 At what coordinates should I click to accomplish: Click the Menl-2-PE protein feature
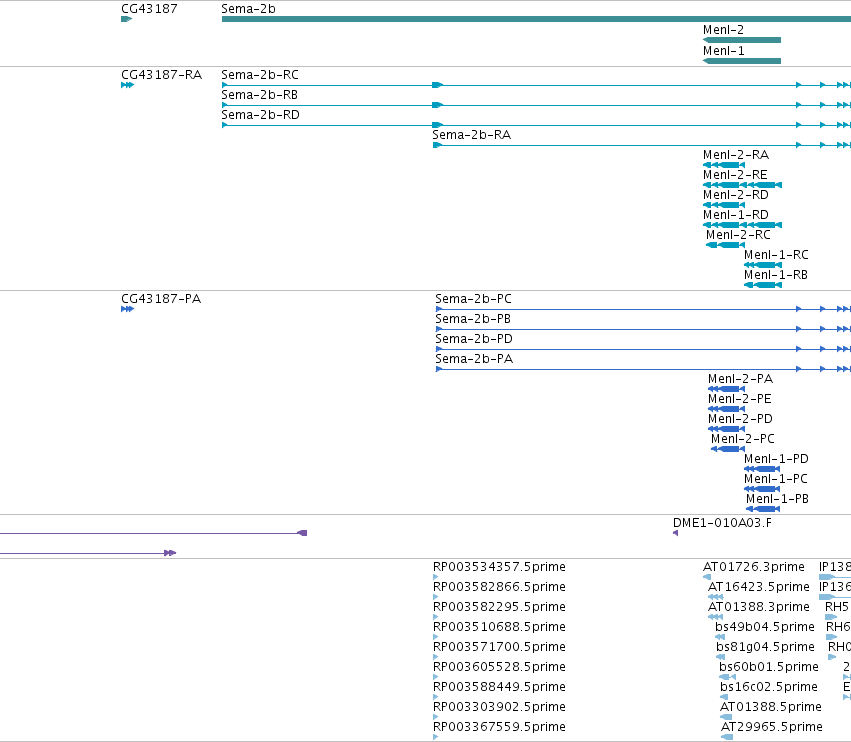point(727,409)
